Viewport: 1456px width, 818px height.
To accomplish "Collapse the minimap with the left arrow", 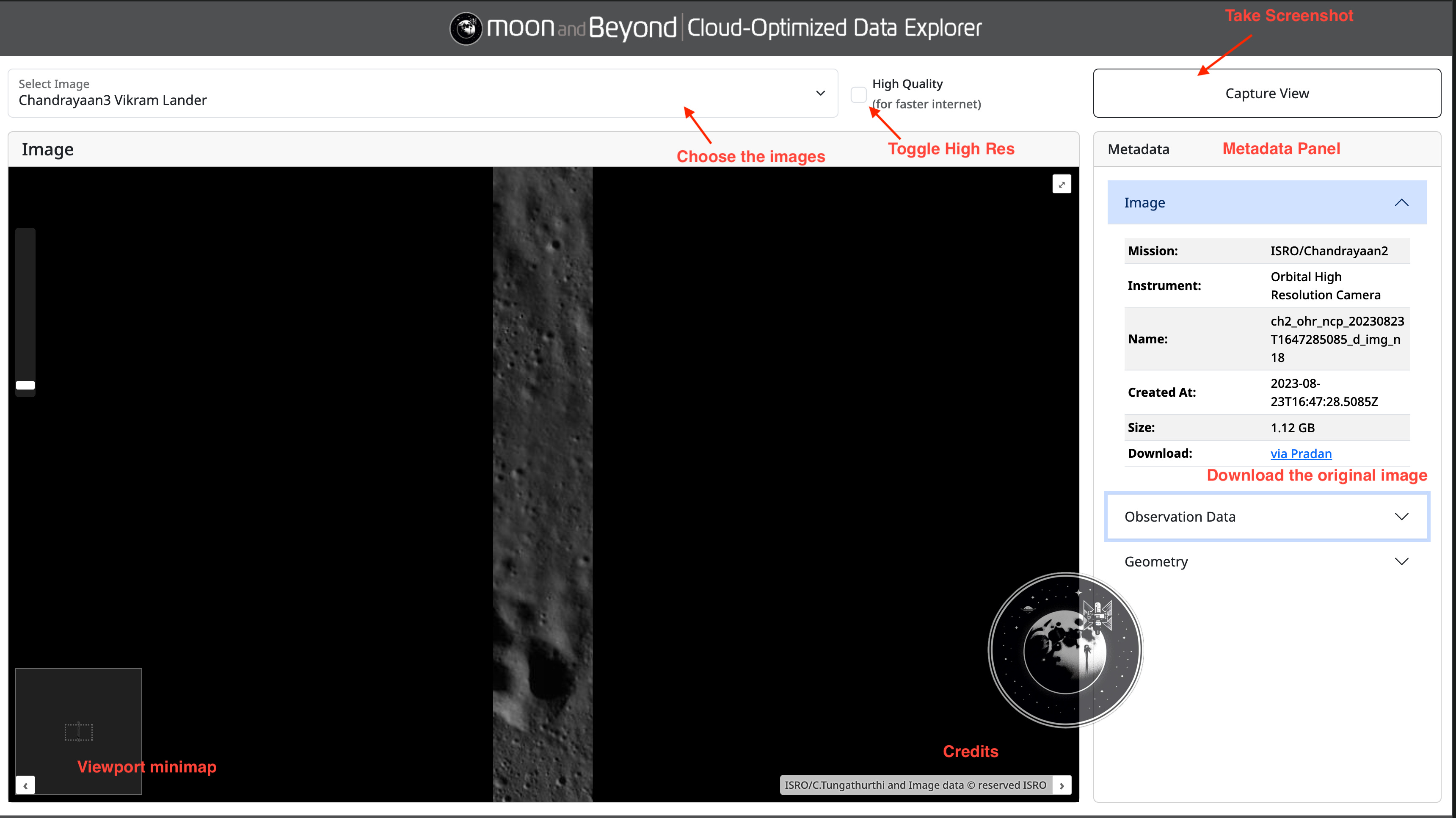I will (x=25, y=785).
